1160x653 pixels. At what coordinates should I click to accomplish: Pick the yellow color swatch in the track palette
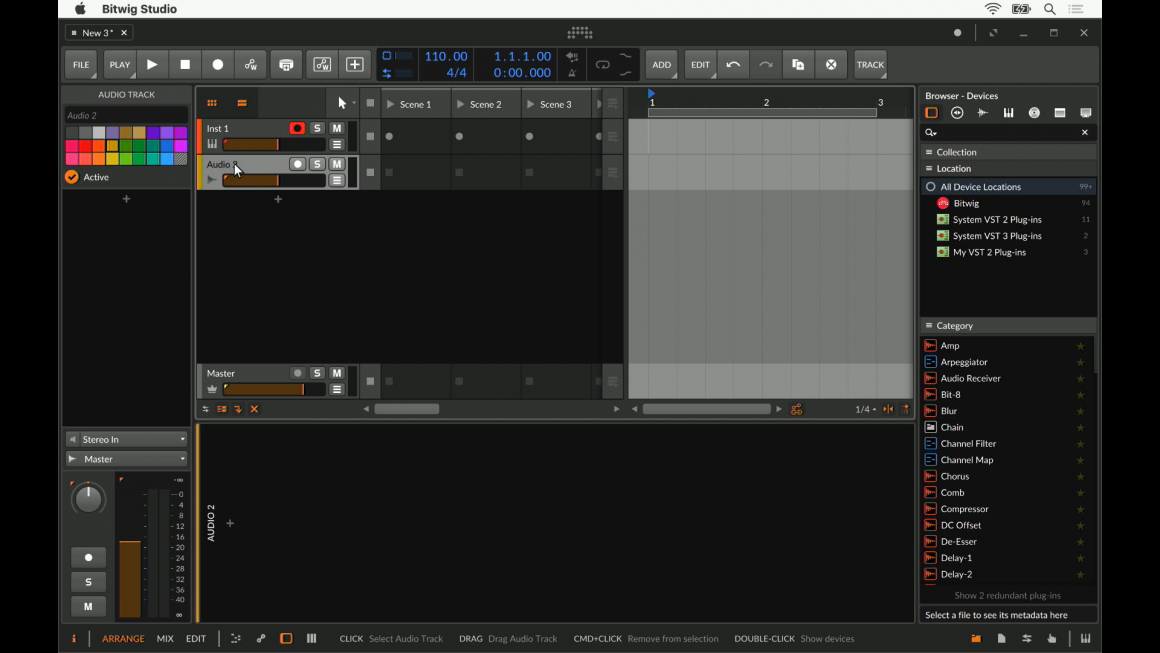tap(112, 159)
